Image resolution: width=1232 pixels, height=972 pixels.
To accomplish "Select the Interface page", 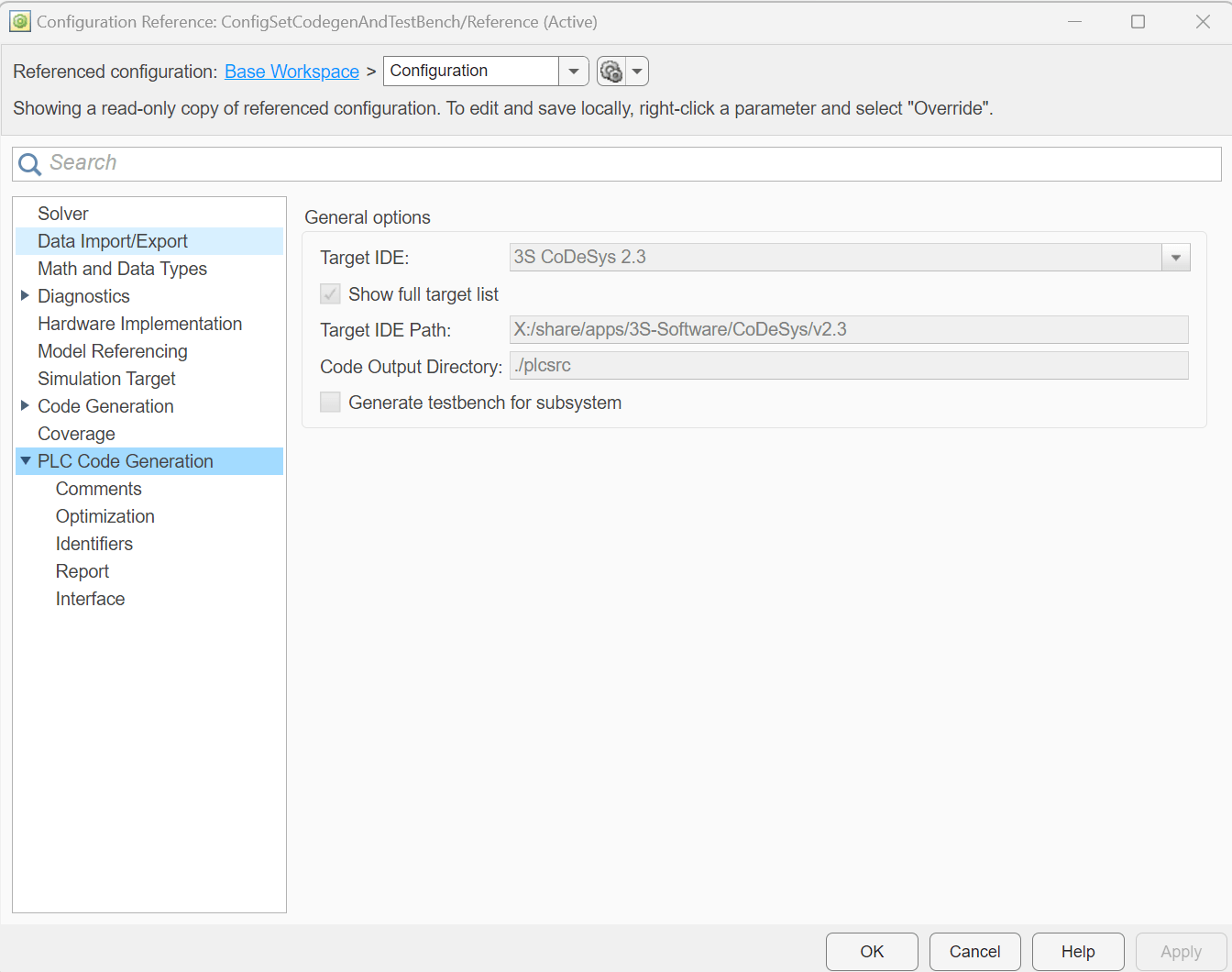I will click(90, 599).
